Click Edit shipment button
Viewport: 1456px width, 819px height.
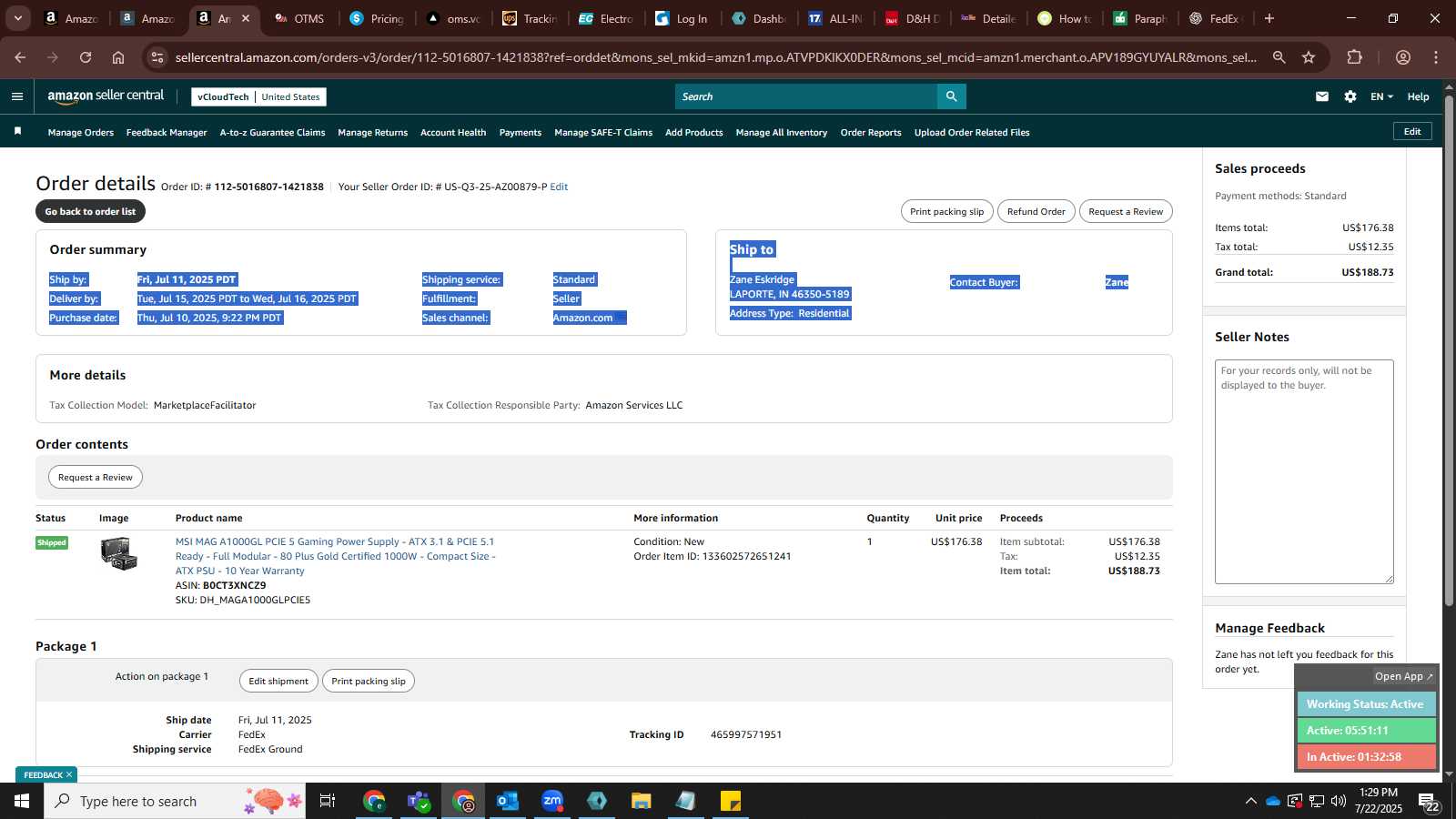point(278,681)
